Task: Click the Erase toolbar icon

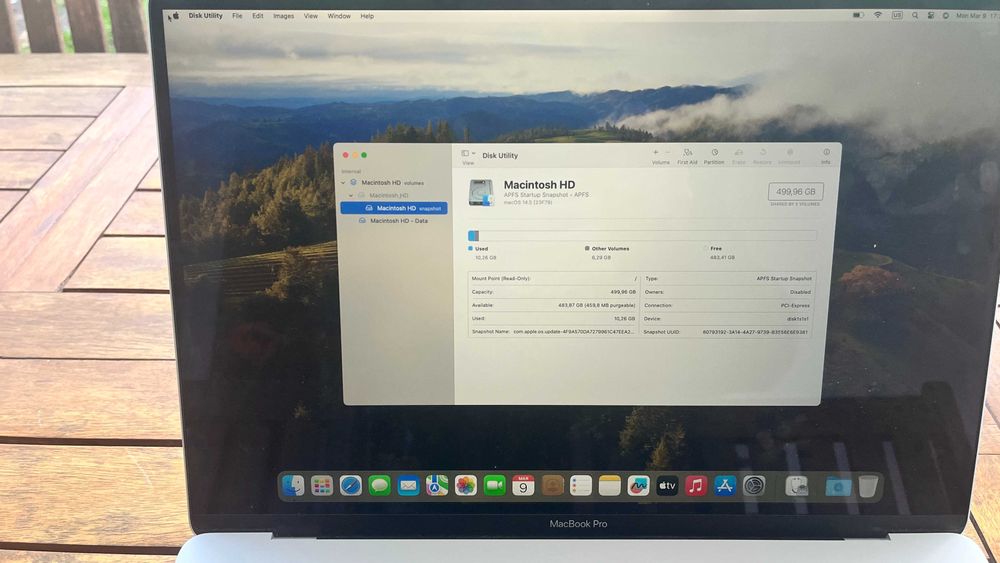Action: tap(739, 153)
